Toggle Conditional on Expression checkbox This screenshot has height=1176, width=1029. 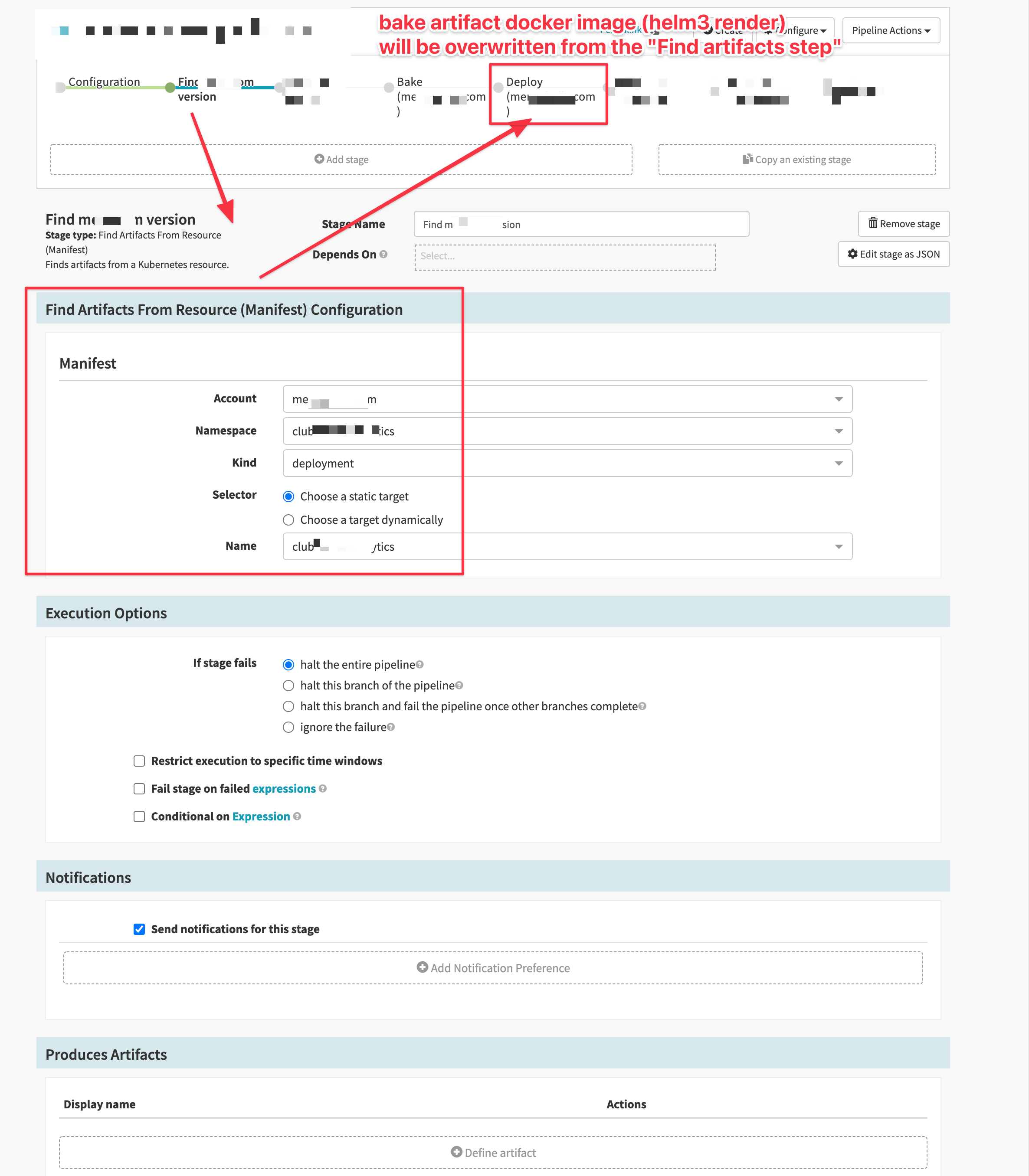pyautogui.click(x=139, y=816)
